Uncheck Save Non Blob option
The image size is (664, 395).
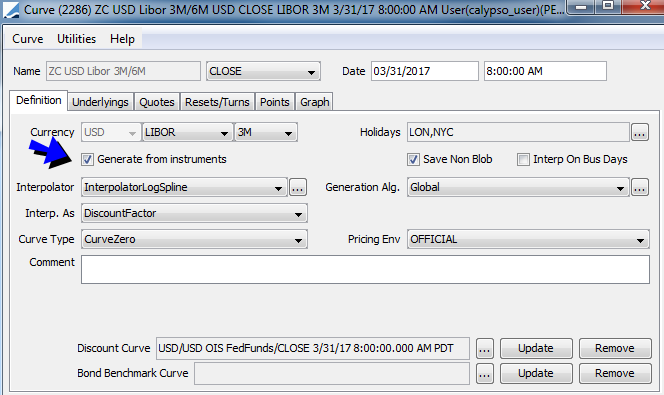(413, 160)
